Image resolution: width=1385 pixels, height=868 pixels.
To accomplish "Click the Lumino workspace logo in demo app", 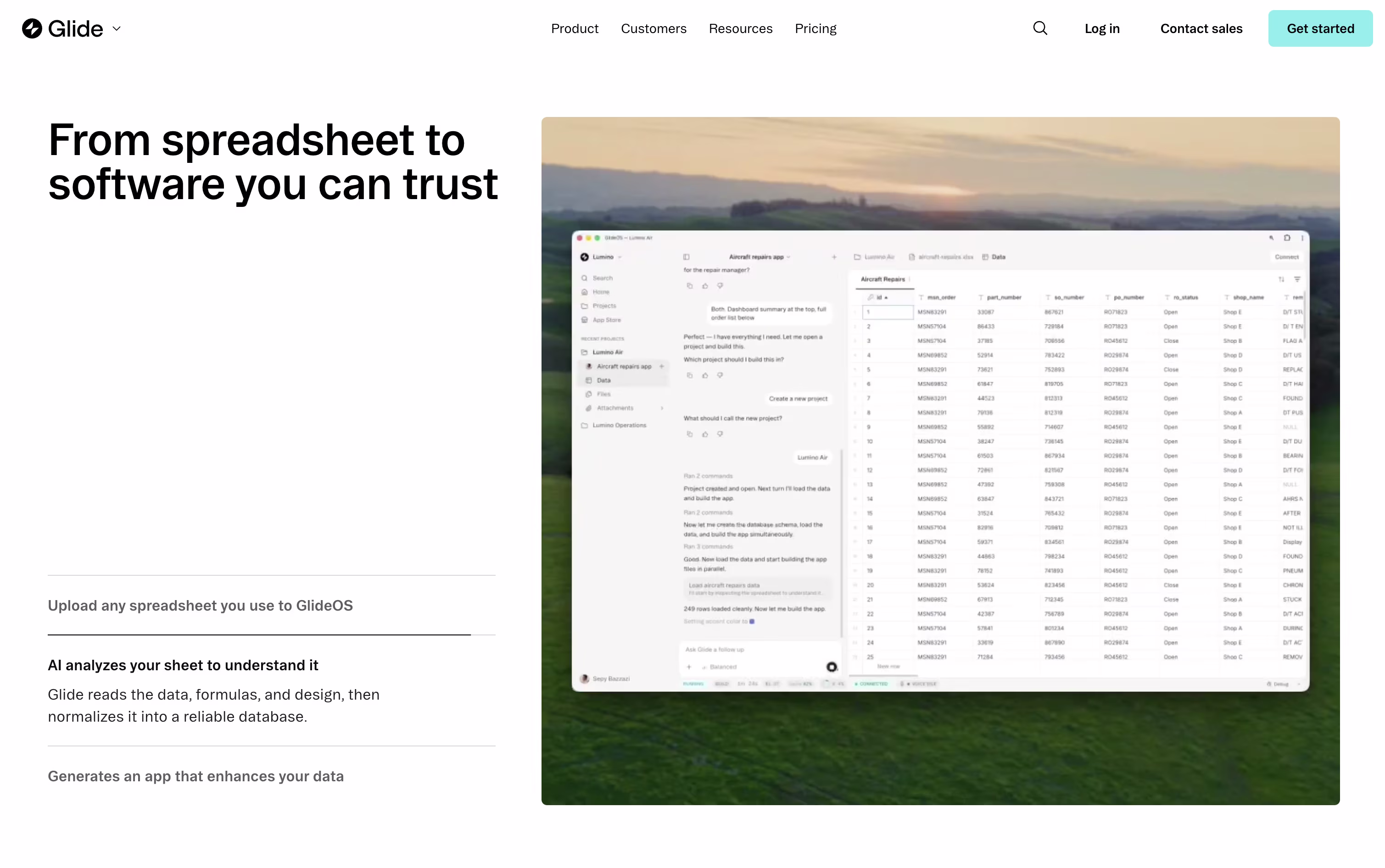I will [585, 257].
